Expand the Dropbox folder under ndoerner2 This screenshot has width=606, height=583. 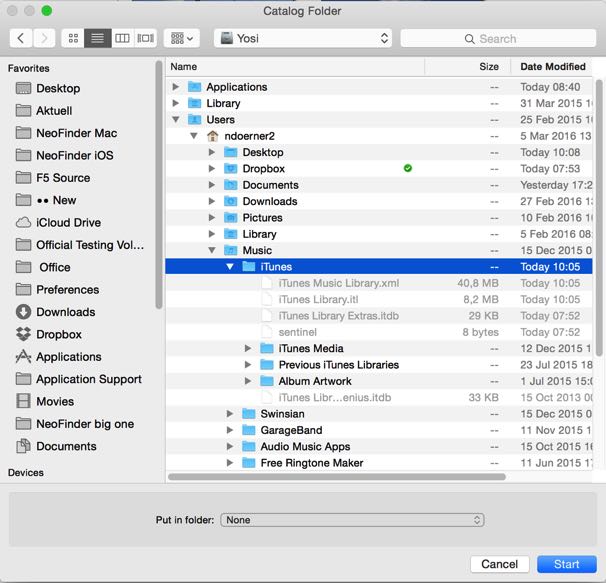(212, 169)
